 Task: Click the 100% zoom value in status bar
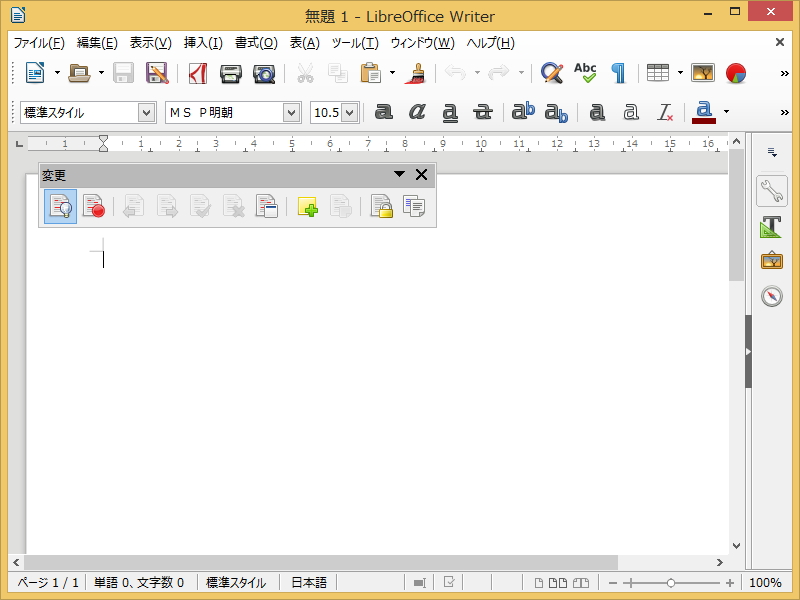click(x=765, y=582)
